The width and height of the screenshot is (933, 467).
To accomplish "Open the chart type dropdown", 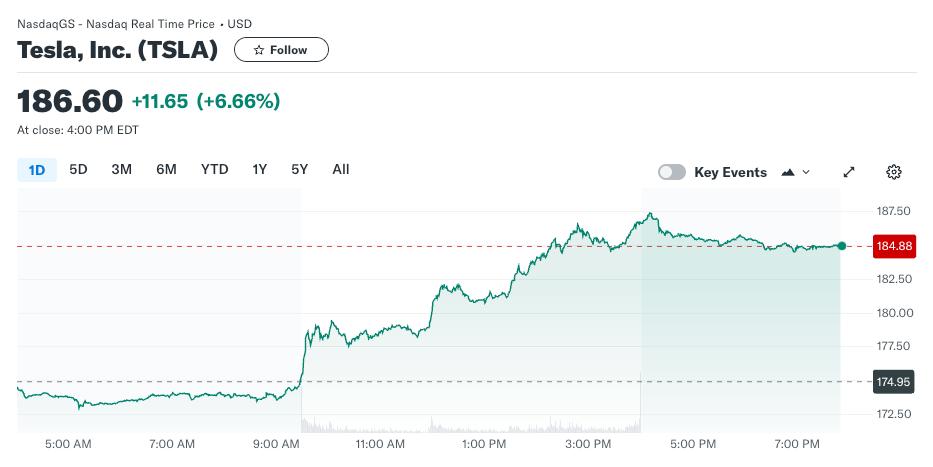I will [796, 172].
